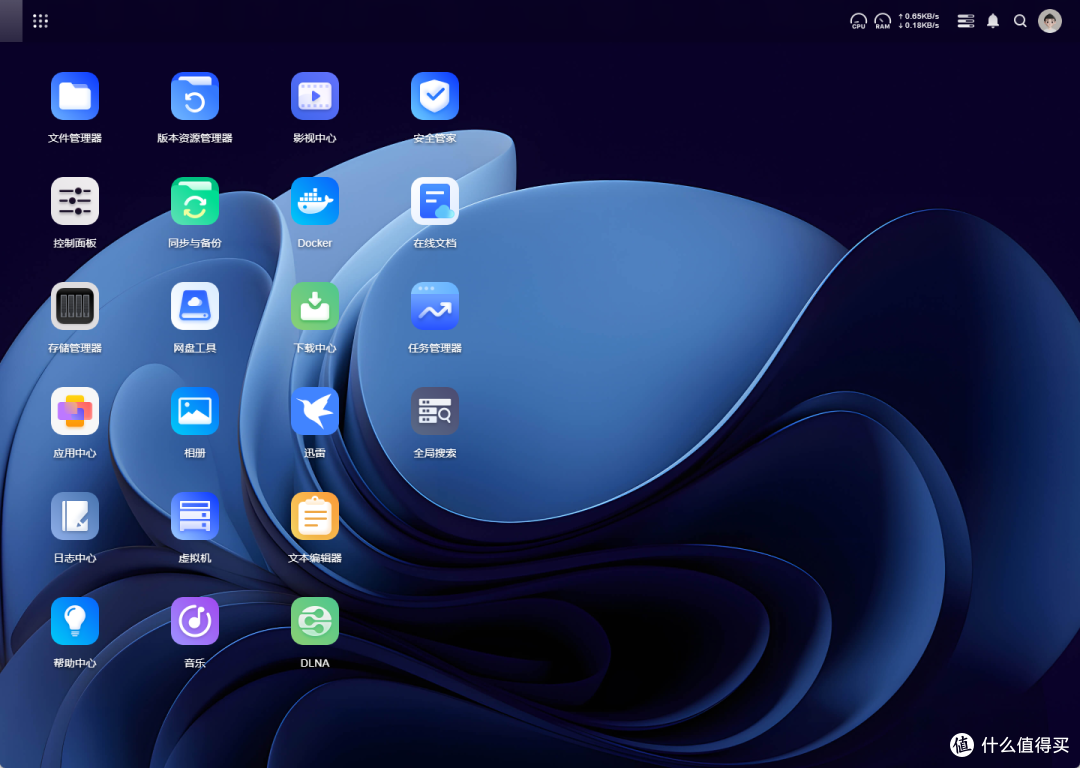The width and height of the screenshot is (1080, 768).
Task: Launch the 虚拟机 virtual machine app
Action: point(195,516)
